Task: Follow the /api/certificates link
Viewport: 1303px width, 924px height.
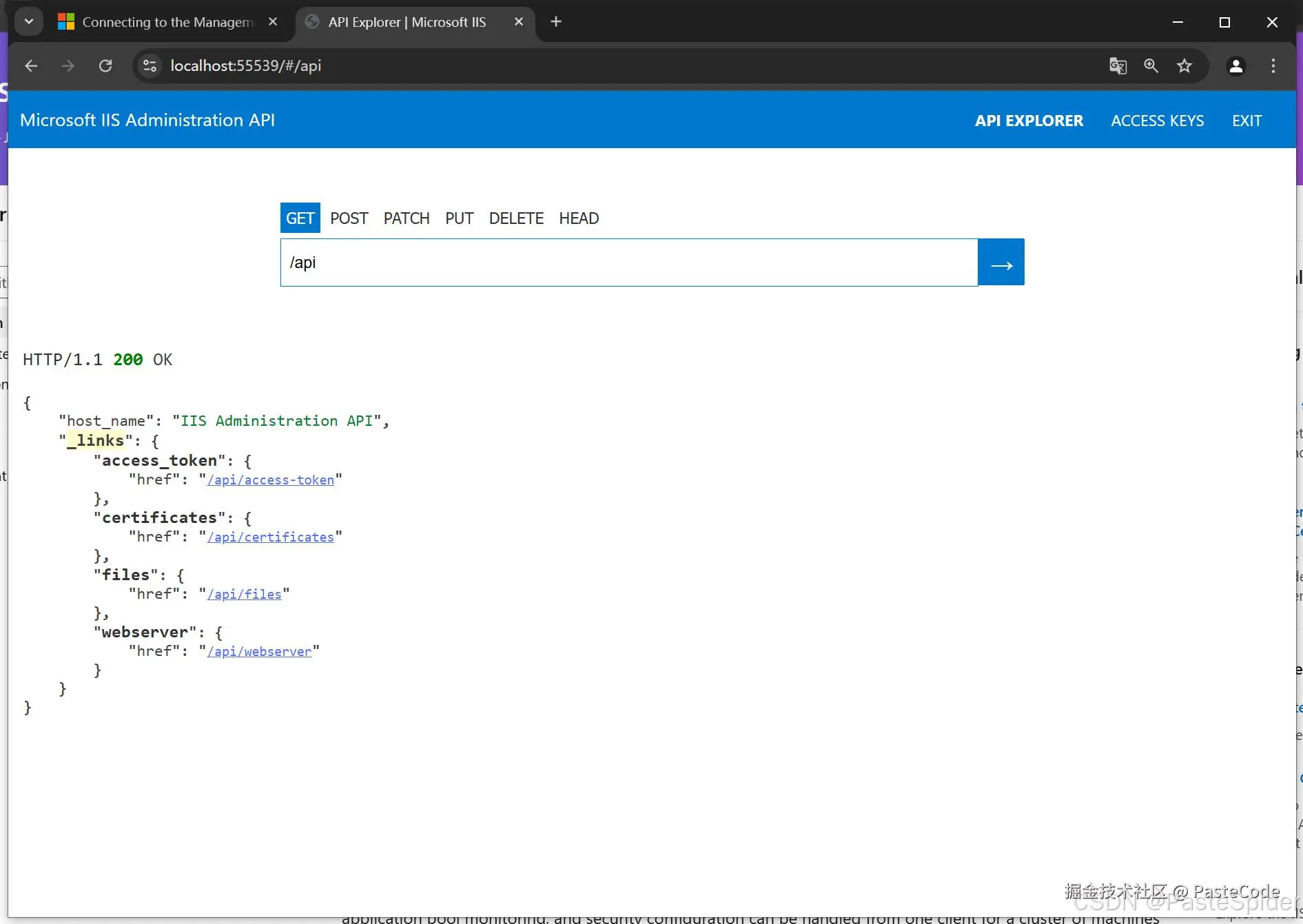Action: (271, 537)
